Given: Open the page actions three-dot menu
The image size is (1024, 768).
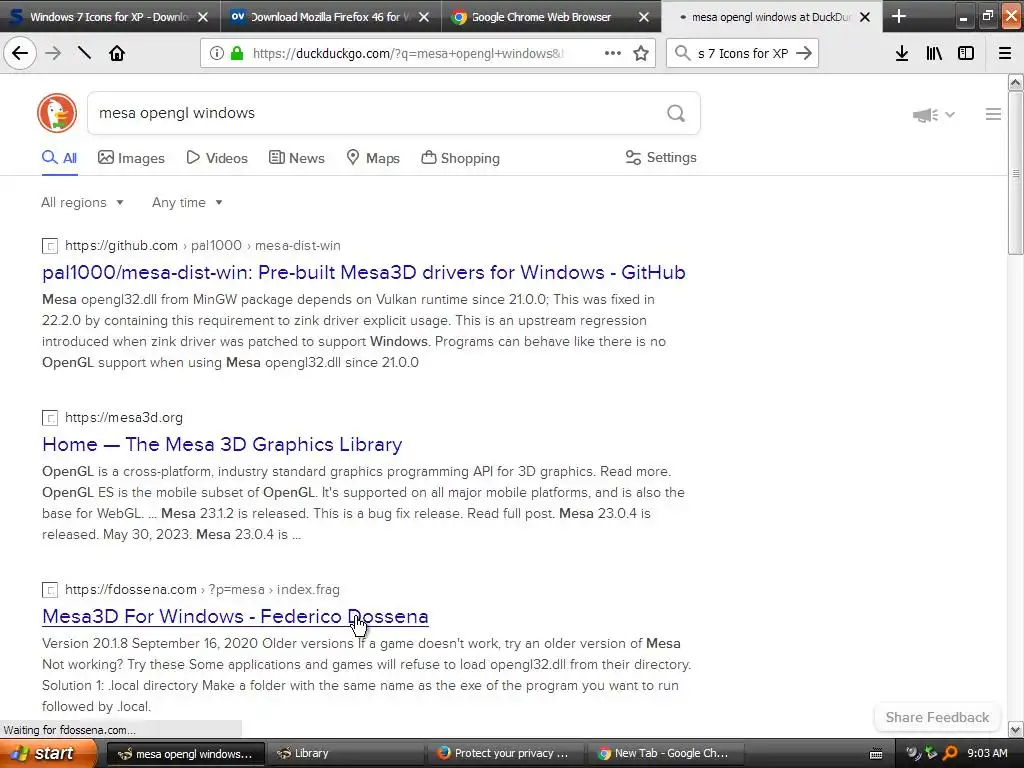Looking at the screenshot, I should 613,53.
